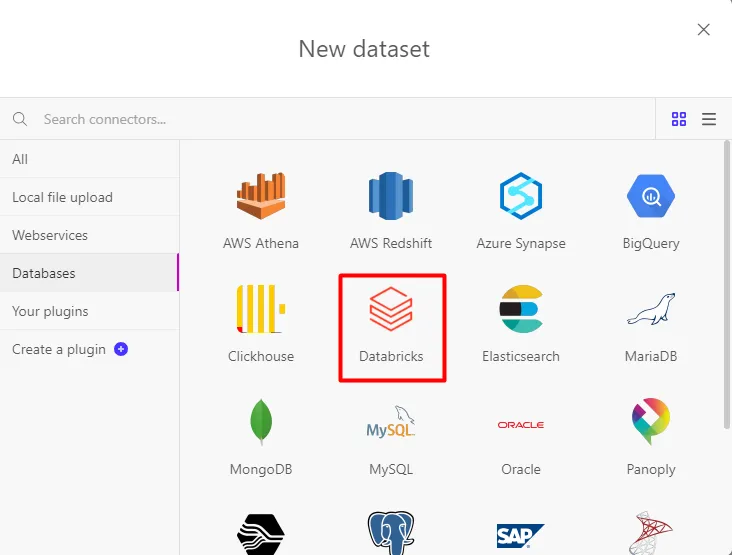Screen dimensions: 732x555
Task: Click the plus icon beside Create a plugin
Action: pos(121,349)
